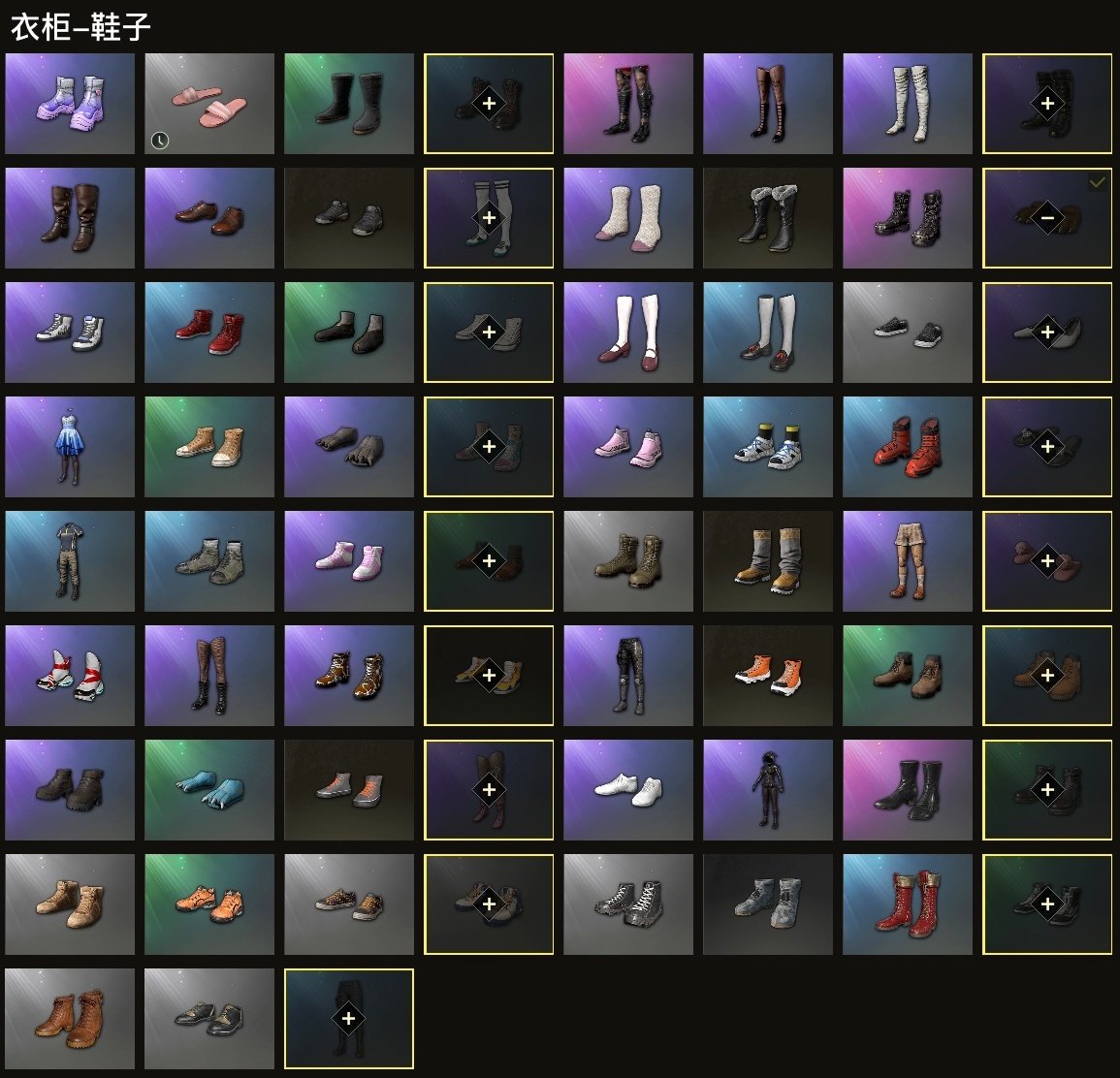Select white stockings with red Mary Janes
This screenshot has width=1120, height=1078.
pos(627,332)
